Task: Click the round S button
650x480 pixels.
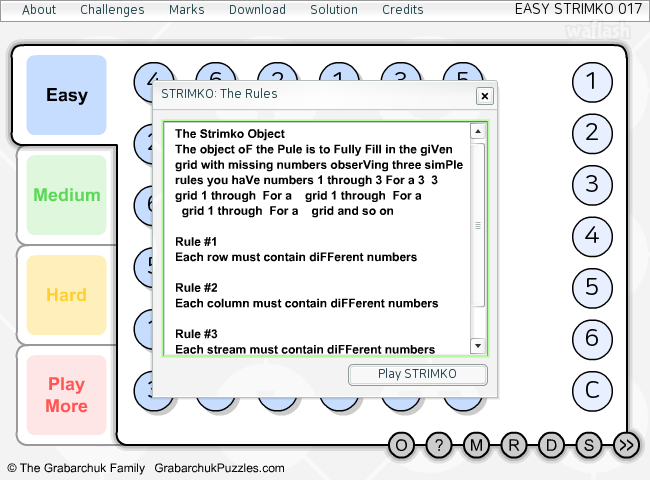Action: pos(589,445)
